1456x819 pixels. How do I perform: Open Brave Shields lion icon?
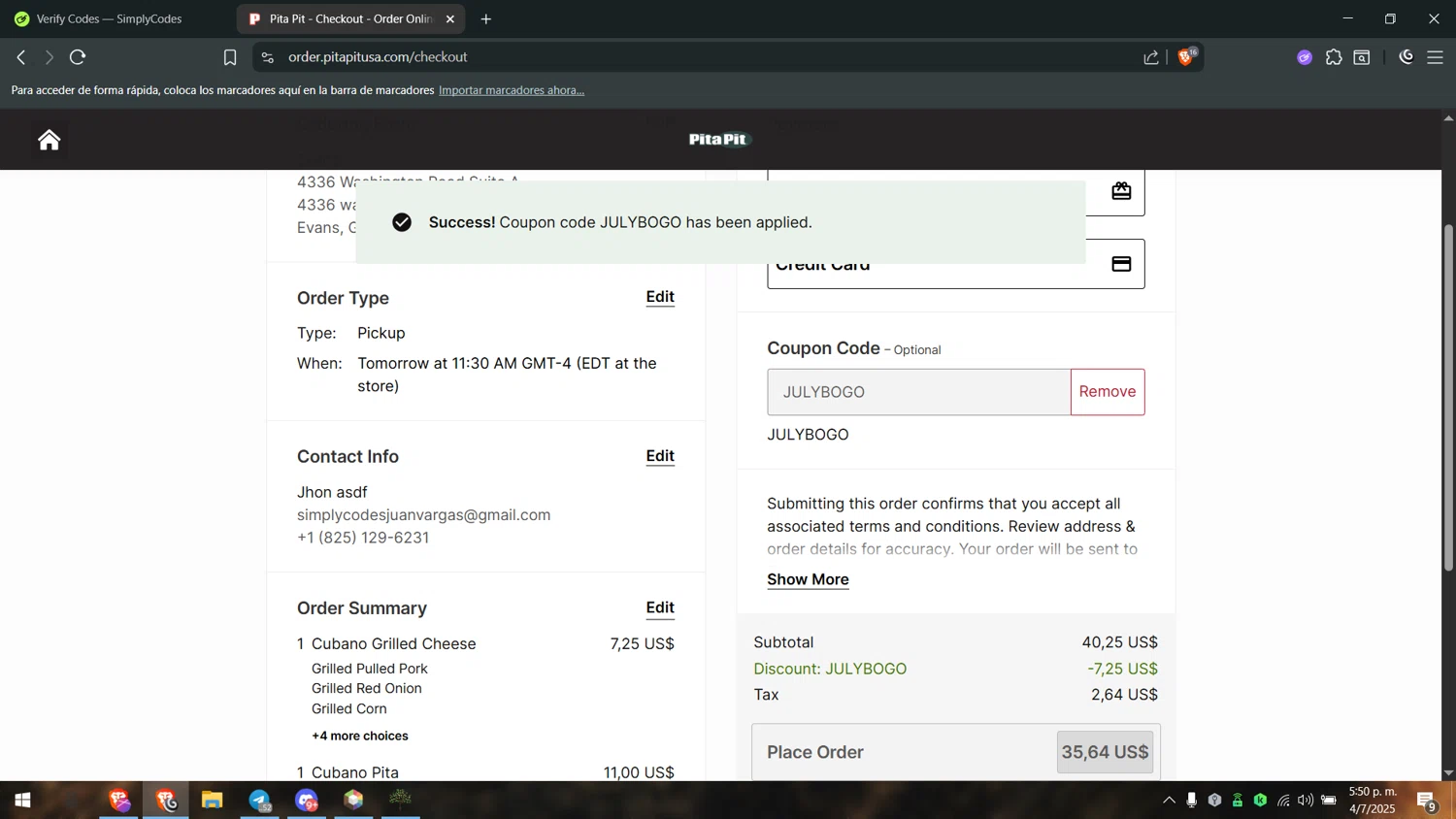click(x=1185, y=57)
